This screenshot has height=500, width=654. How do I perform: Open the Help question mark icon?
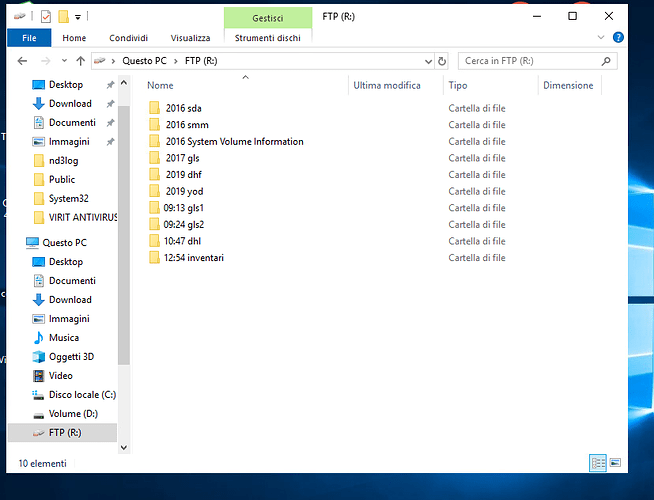618,38
